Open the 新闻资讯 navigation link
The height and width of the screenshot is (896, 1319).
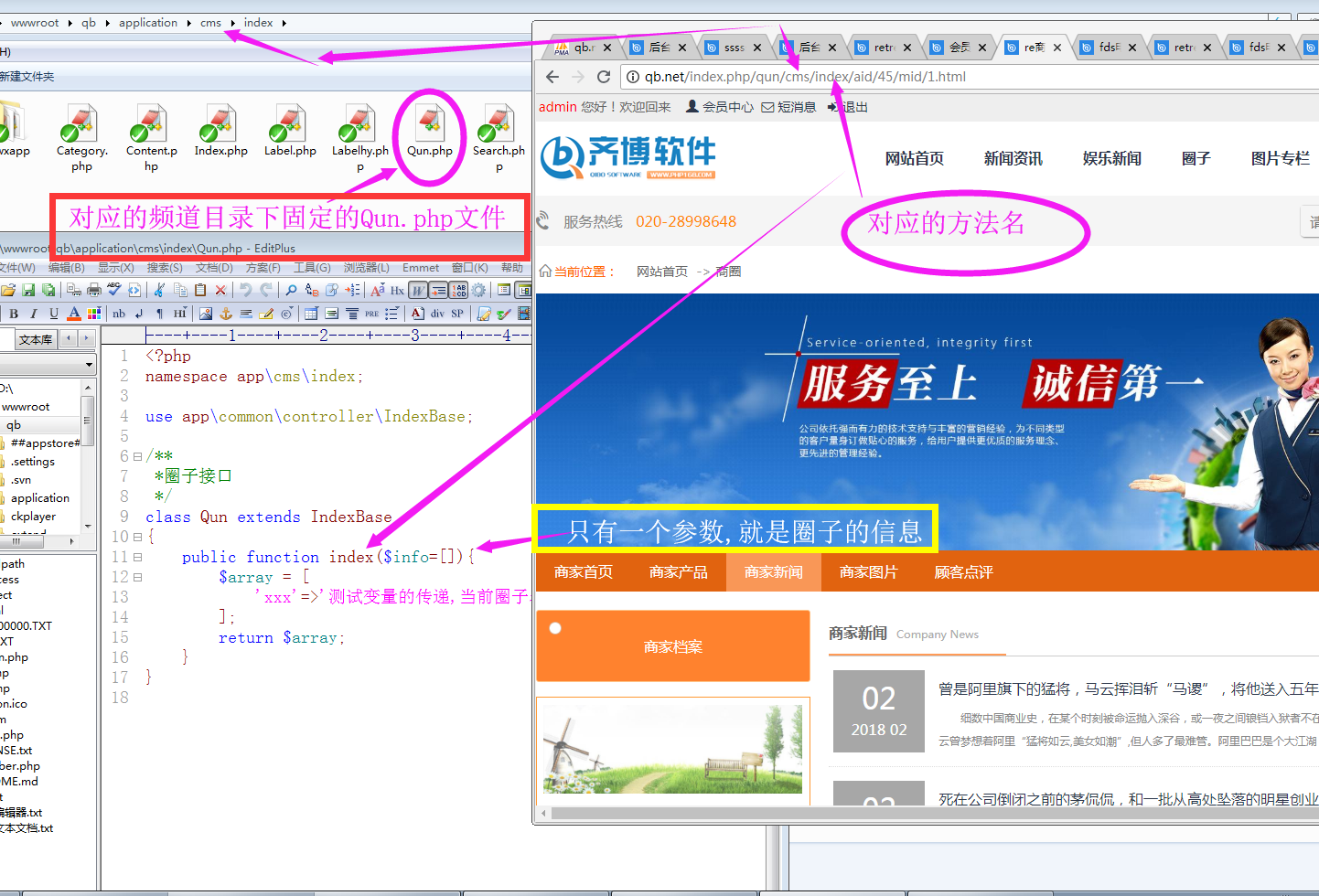(x=1013, y=158)
